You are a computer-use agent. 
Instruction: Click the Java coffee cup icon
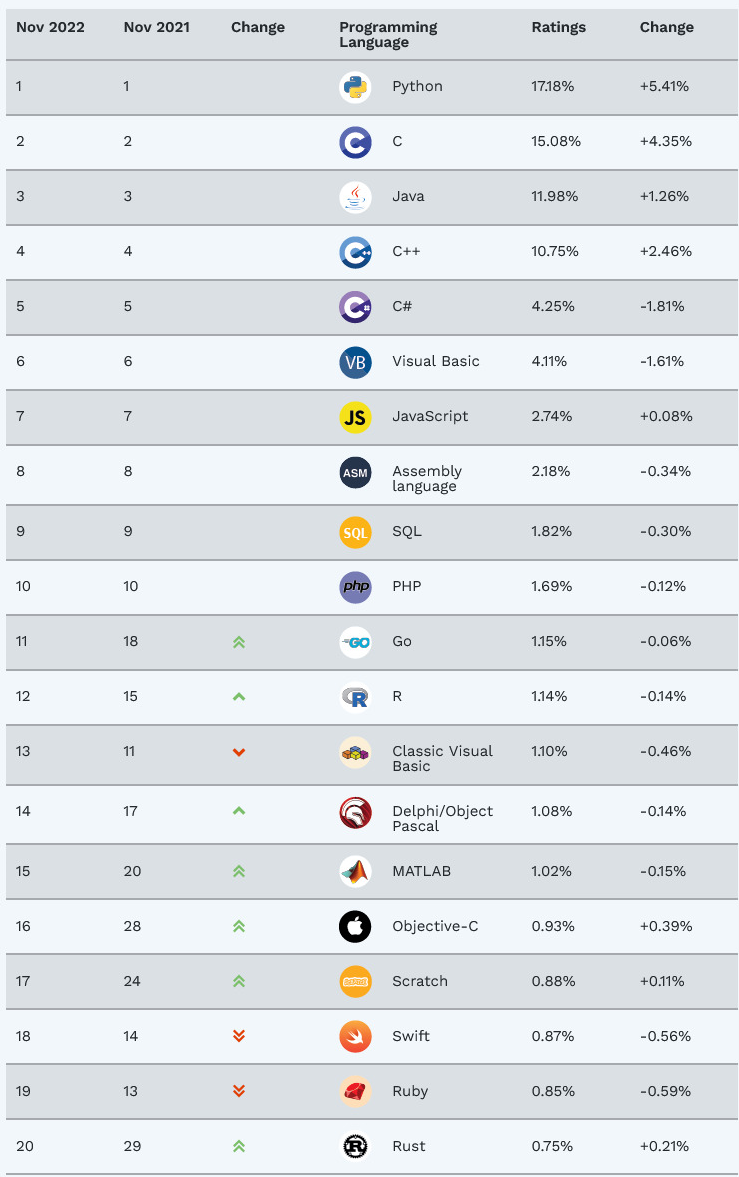point(355,197)
